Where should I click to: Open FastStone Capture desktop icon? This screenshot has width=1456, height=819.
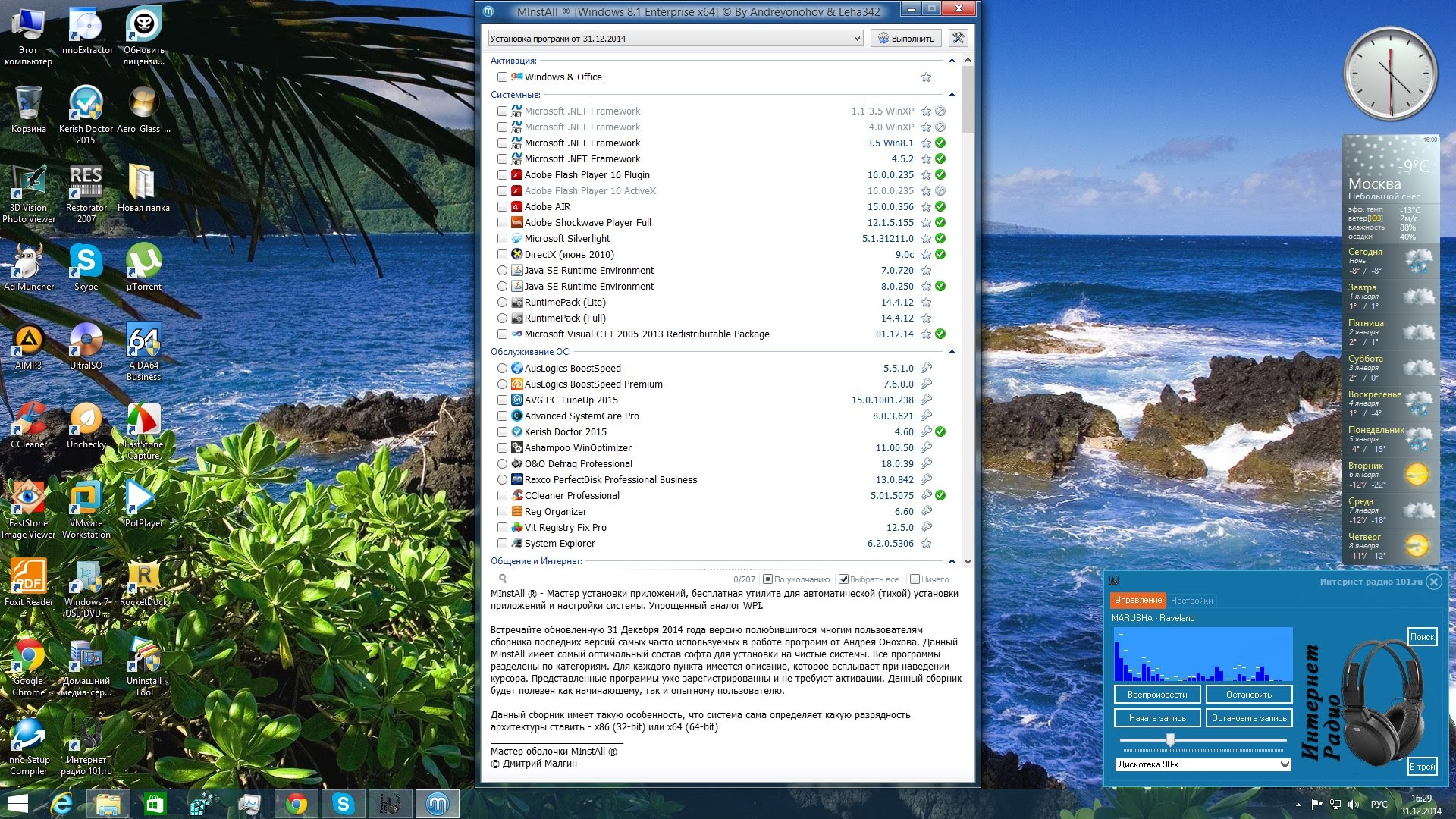pos(143,431)
